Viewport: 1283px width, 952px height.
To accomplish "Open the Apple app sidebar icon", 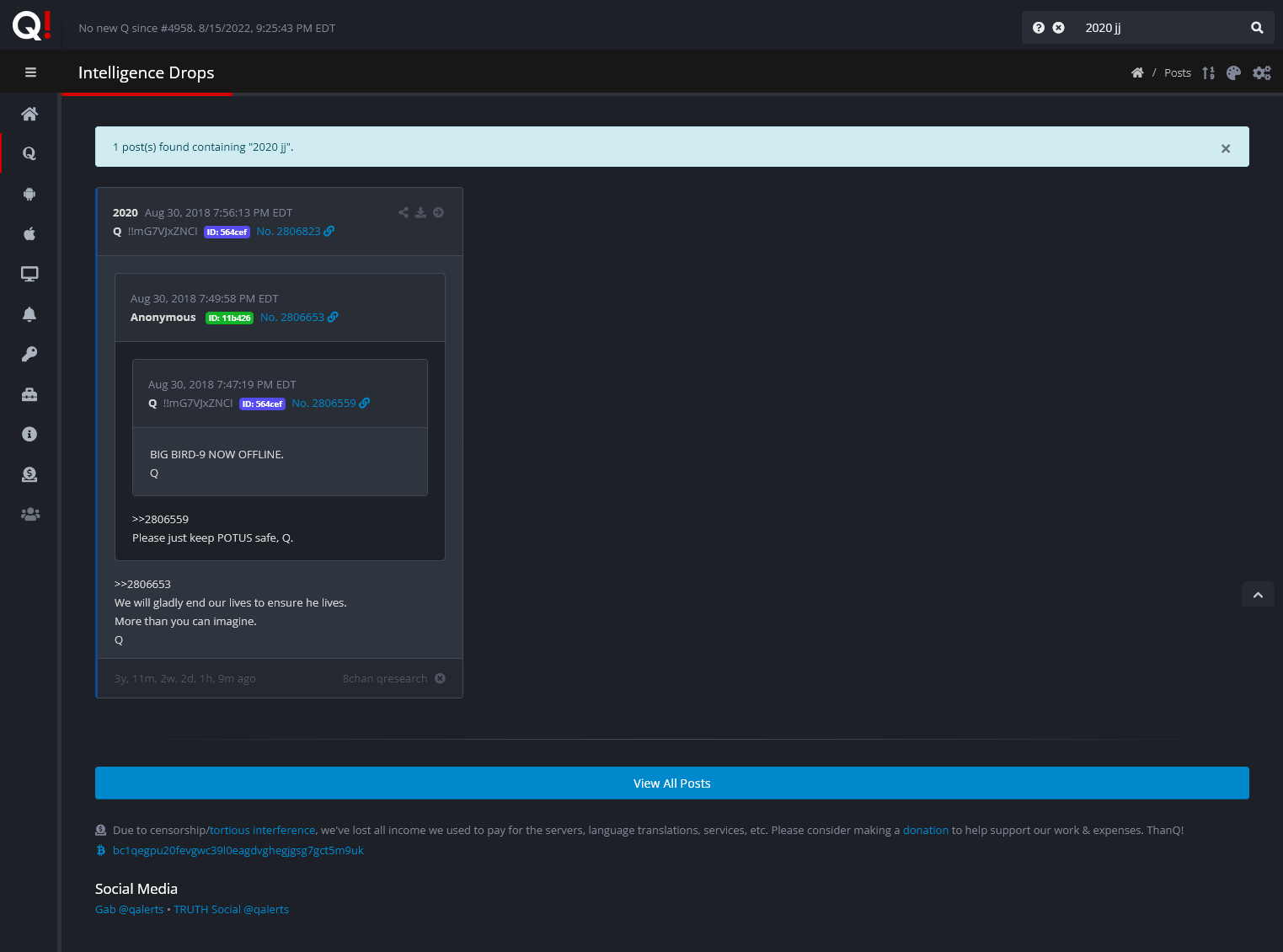I will click(x=29, y=233).
